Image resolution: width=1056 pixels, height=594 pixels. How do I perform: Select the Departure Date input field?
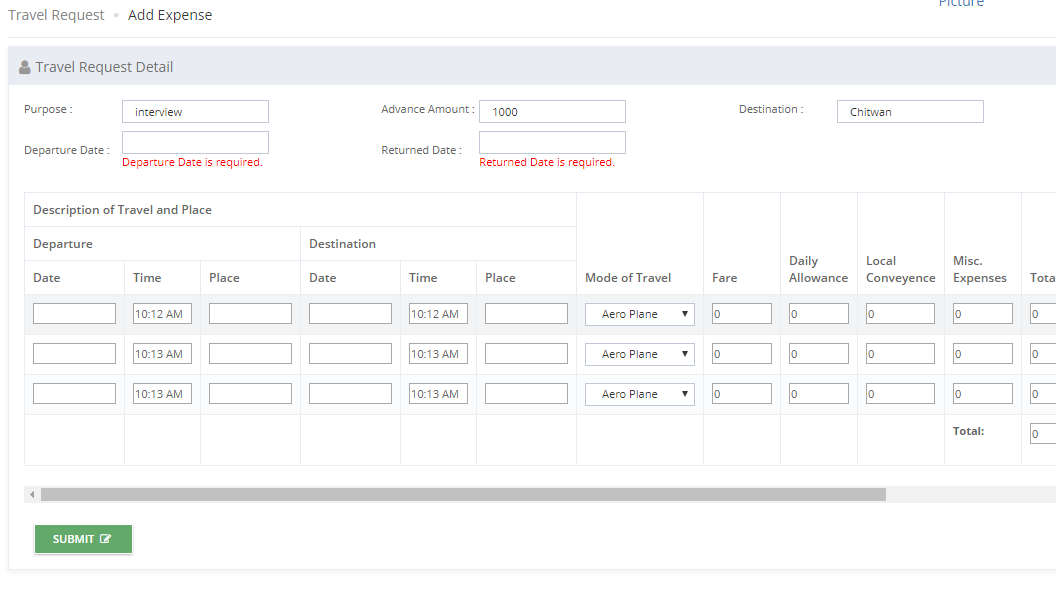[195, 143]
